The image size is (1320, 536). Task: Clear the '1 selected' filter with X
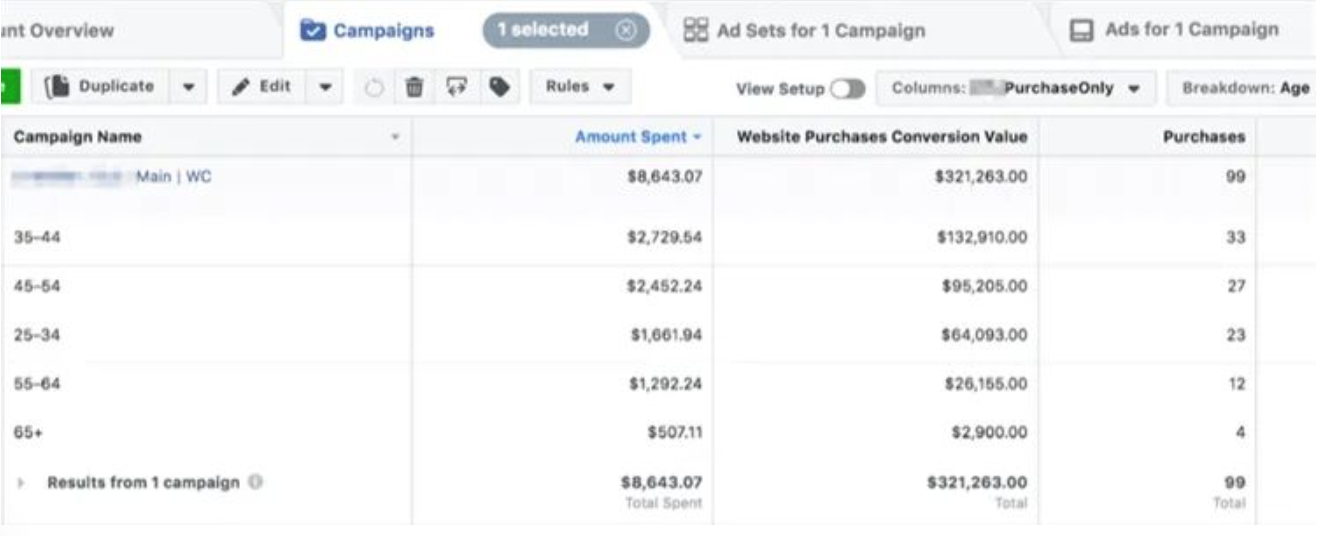[626, 30]
